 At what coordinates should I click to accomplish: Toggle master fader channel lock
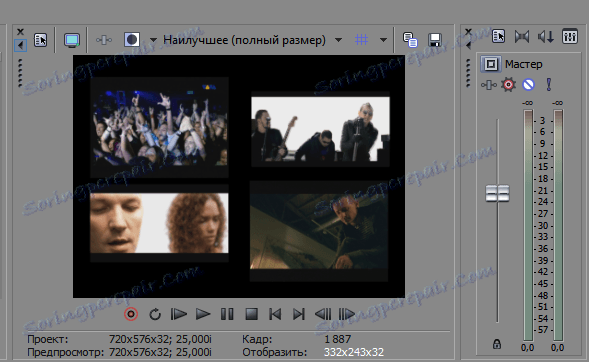pyautogui.click(x=497, y=344)
